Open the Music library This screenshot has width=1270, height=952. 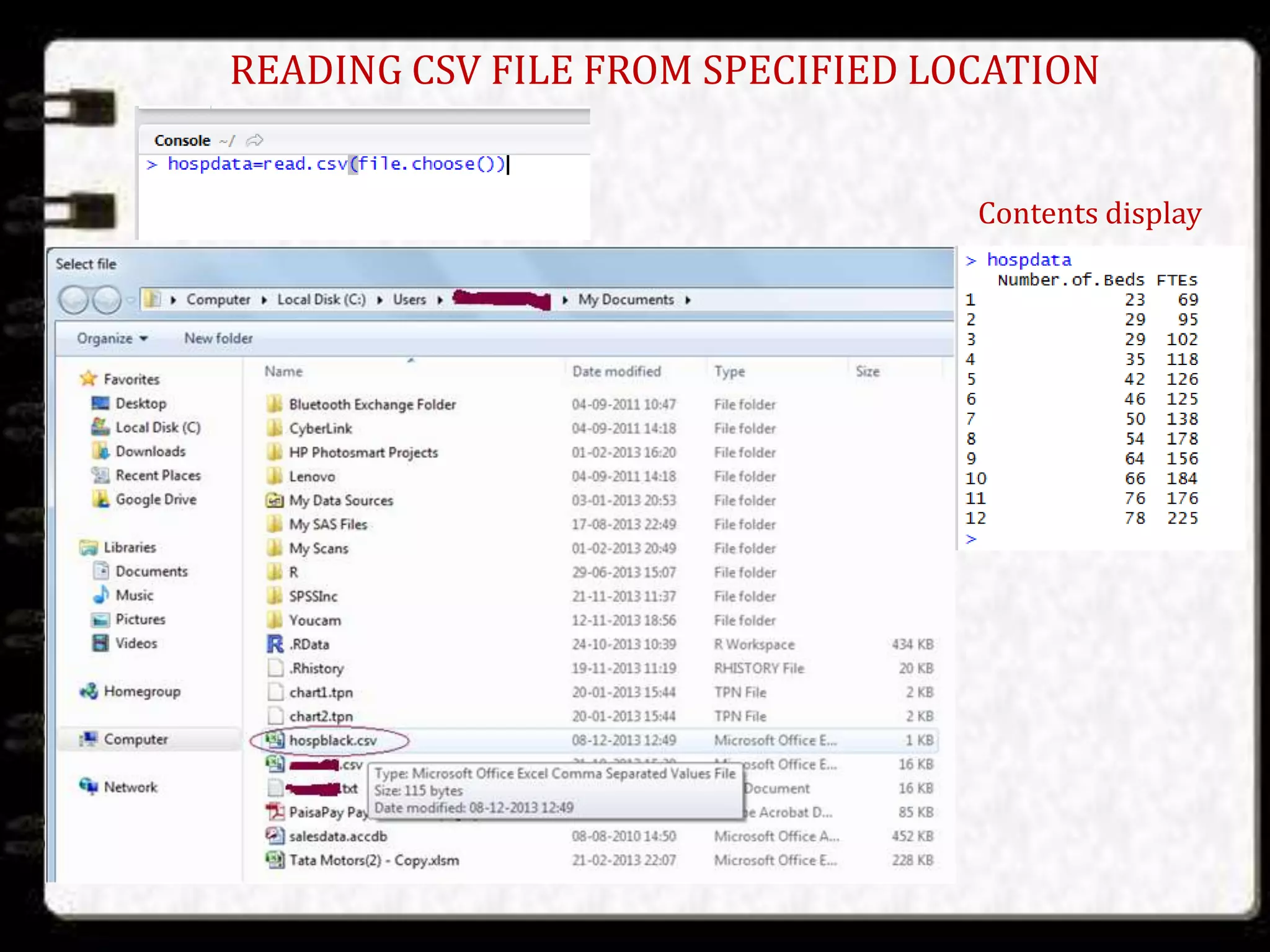(134, 596)
